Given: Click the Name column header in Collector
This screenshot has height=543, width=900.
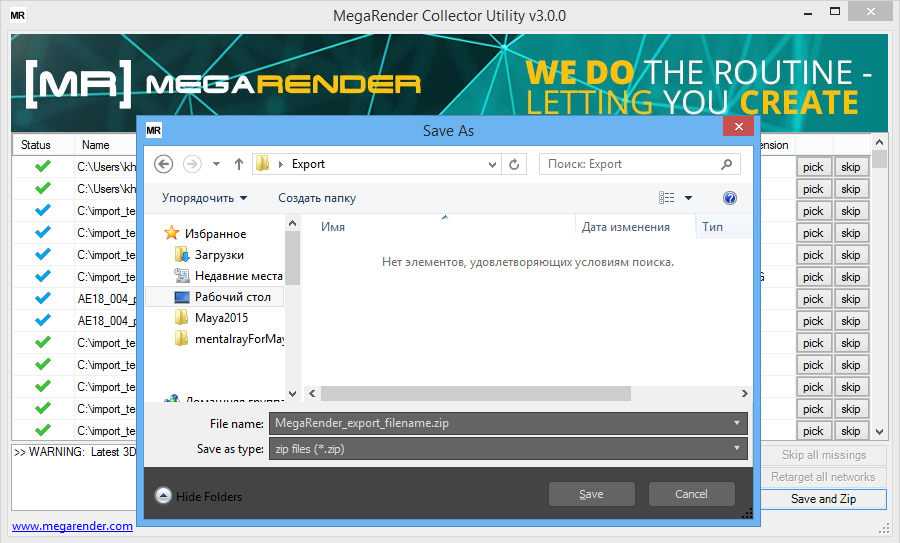Looking at the screenshot, I should point(95,145).
